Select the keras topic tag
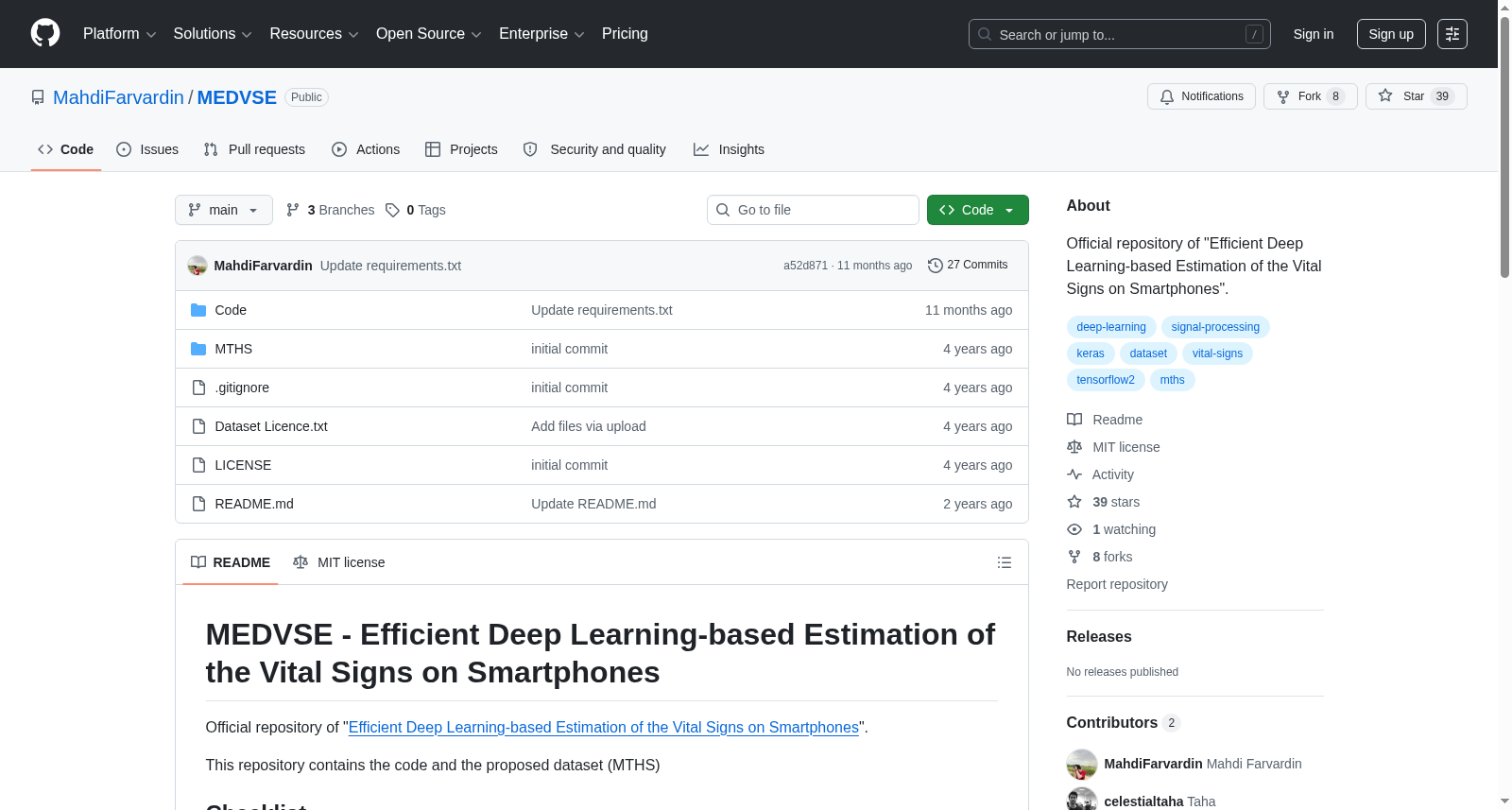The height and width of the screenshot is (810, 1512). (1091, 353)
